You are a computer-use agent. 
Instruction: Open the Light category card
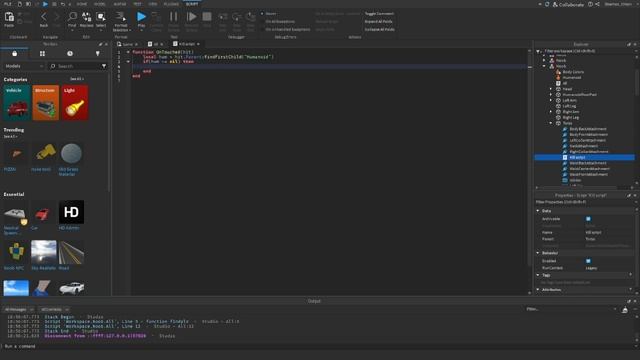[x=75, y=102]
